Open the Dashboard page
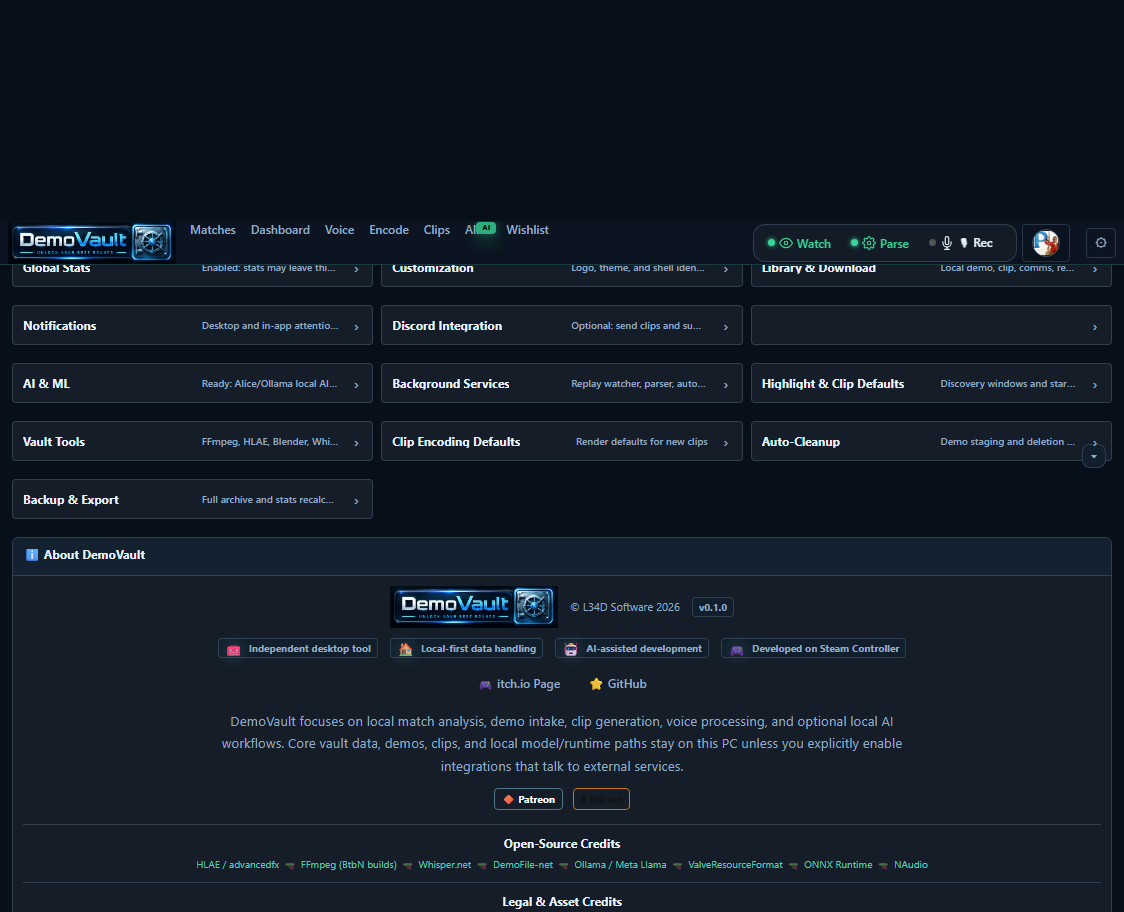This screenshot has width=1124, height=912. tap(280, 230)
